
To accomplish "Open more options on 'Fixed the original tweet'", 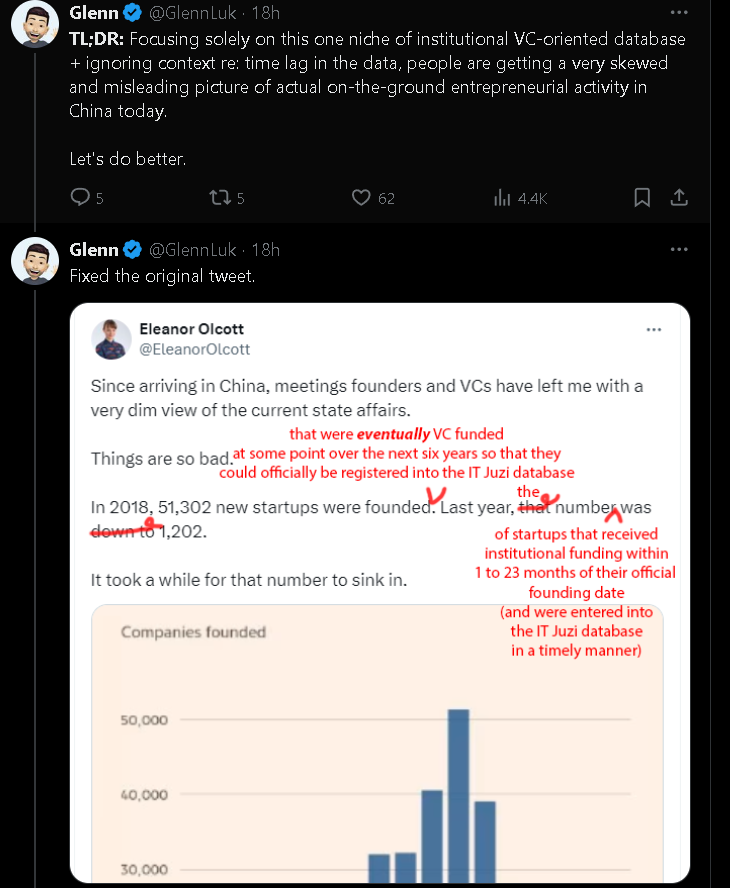I will point(679,249).
